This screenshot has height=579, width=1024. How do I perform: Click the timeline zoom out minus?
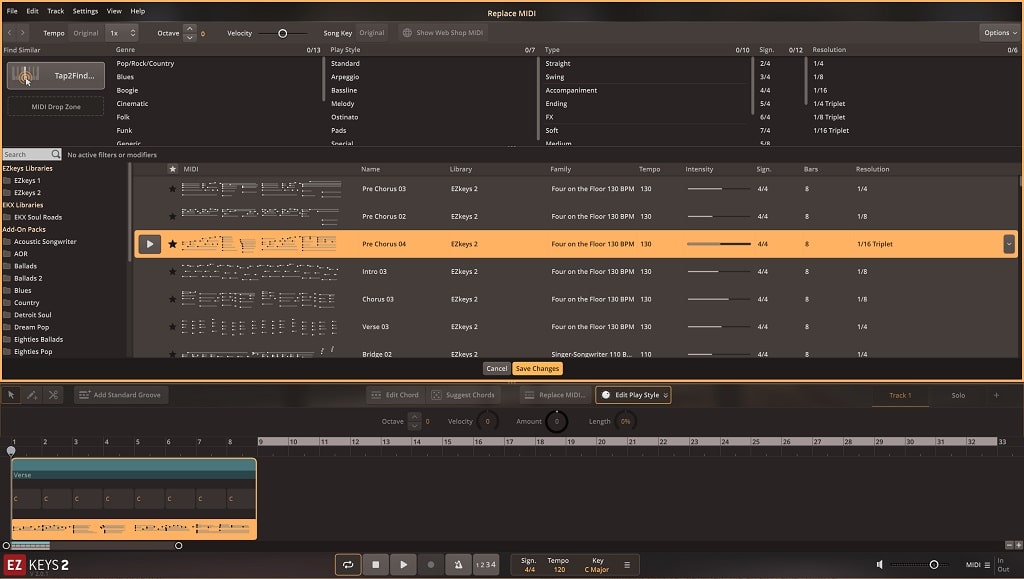(1009, 545)
